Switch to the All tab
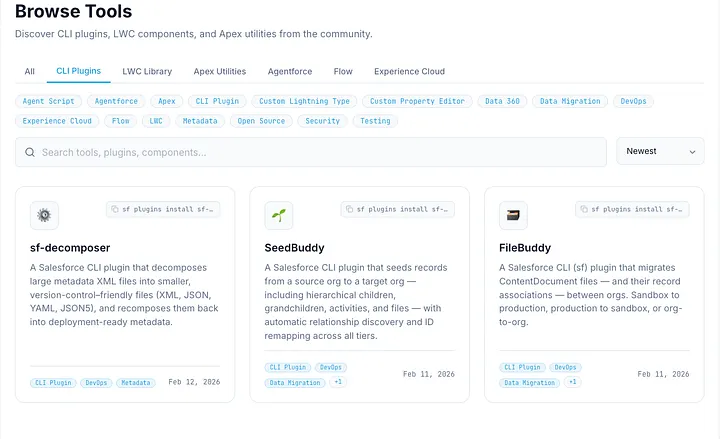The height and width of the screenshot is (439, 720). tap(29, 72)
